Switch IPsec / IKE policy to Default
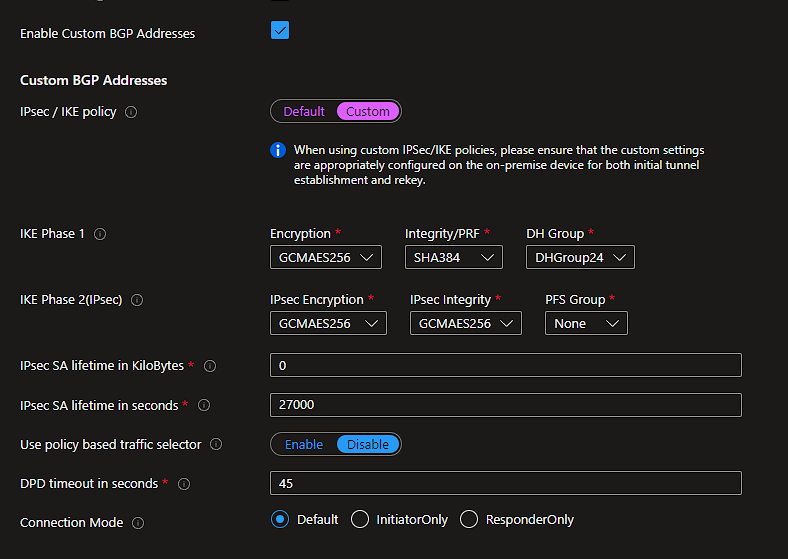Screen dimensions: 788x559 pos(303,111)
